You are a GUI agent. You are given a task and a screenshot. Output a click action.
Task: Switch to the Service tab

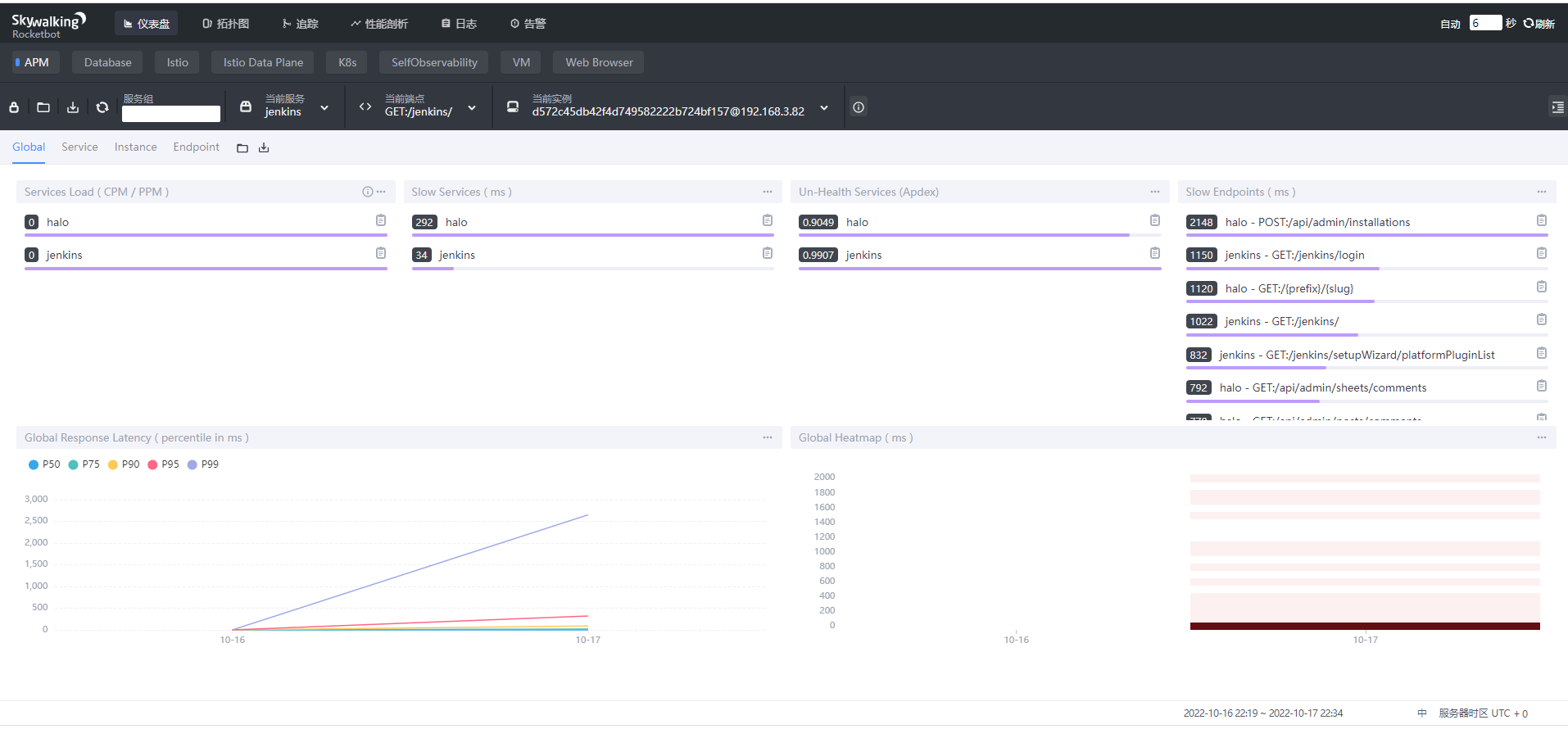pos(79,147)
